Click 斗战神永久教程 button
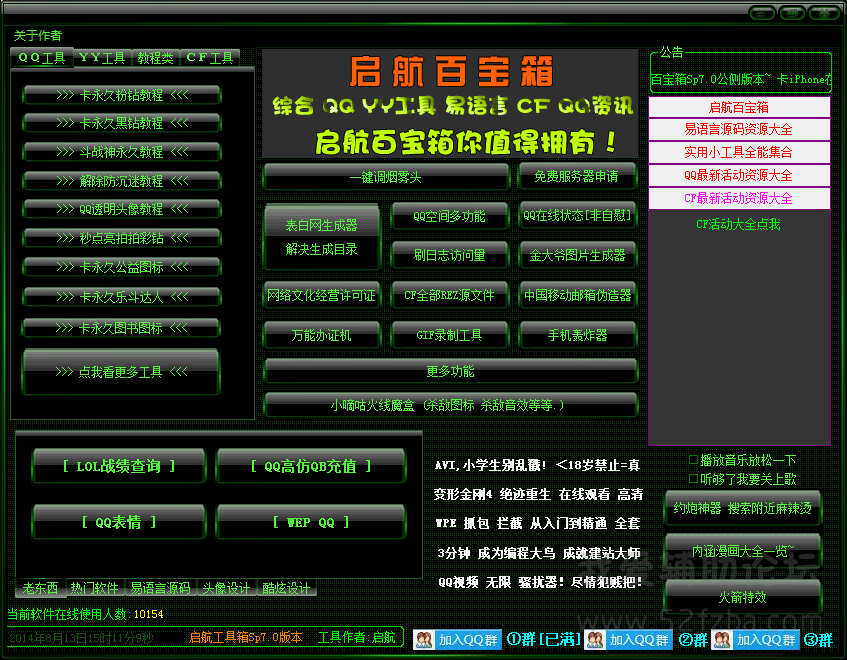 tap(122, 152)
